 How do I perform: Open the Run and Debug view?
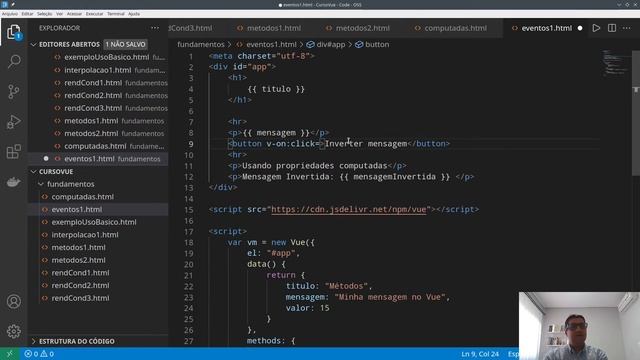(x=14, y=122)
